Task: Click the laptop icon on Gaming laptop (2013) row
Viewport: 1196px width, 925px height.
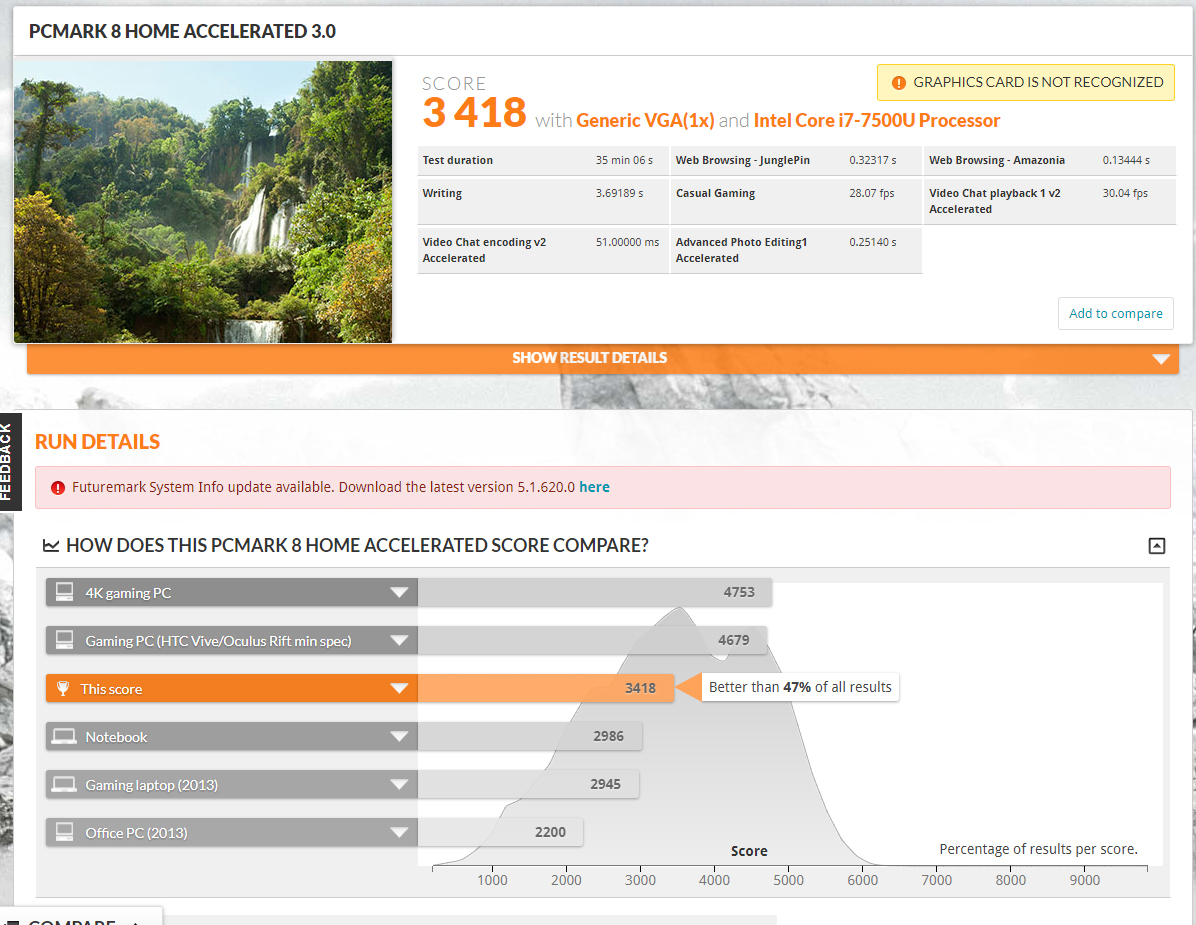Action: tap(63, 784)
